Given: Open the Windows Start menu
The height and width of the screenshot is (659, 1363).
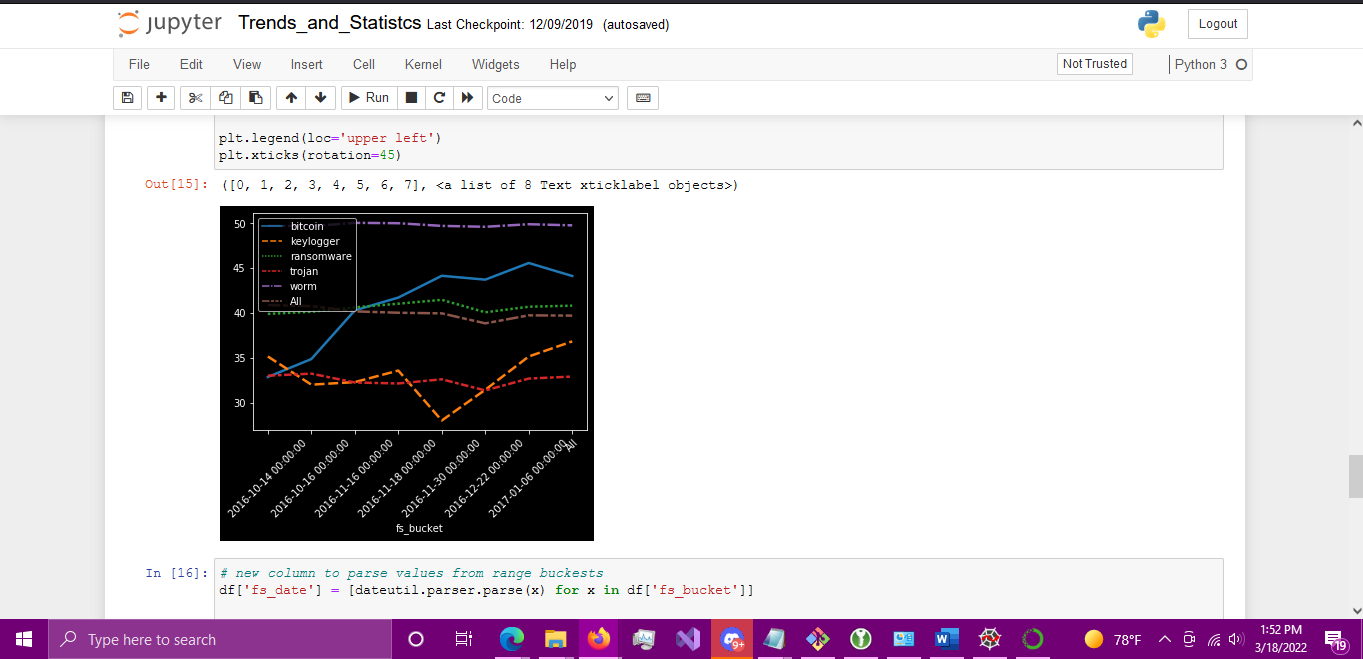Looking at the screenshot, I should click(24, 639).
